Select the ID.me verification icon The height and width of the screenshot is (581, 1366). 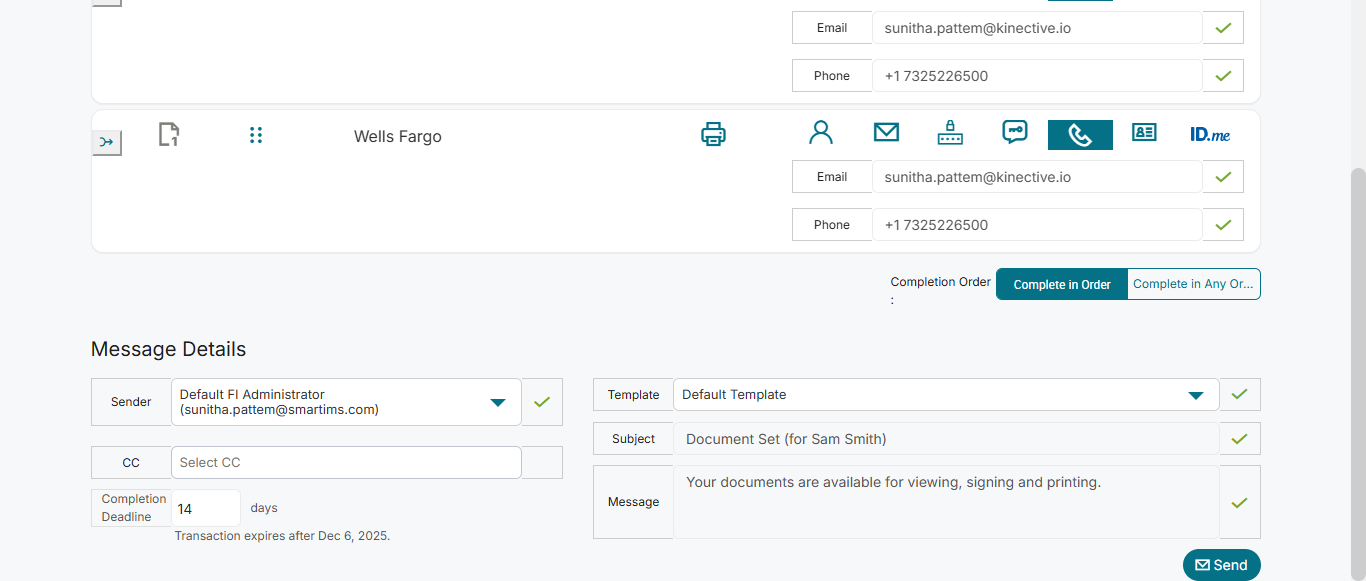[1210, 134]
